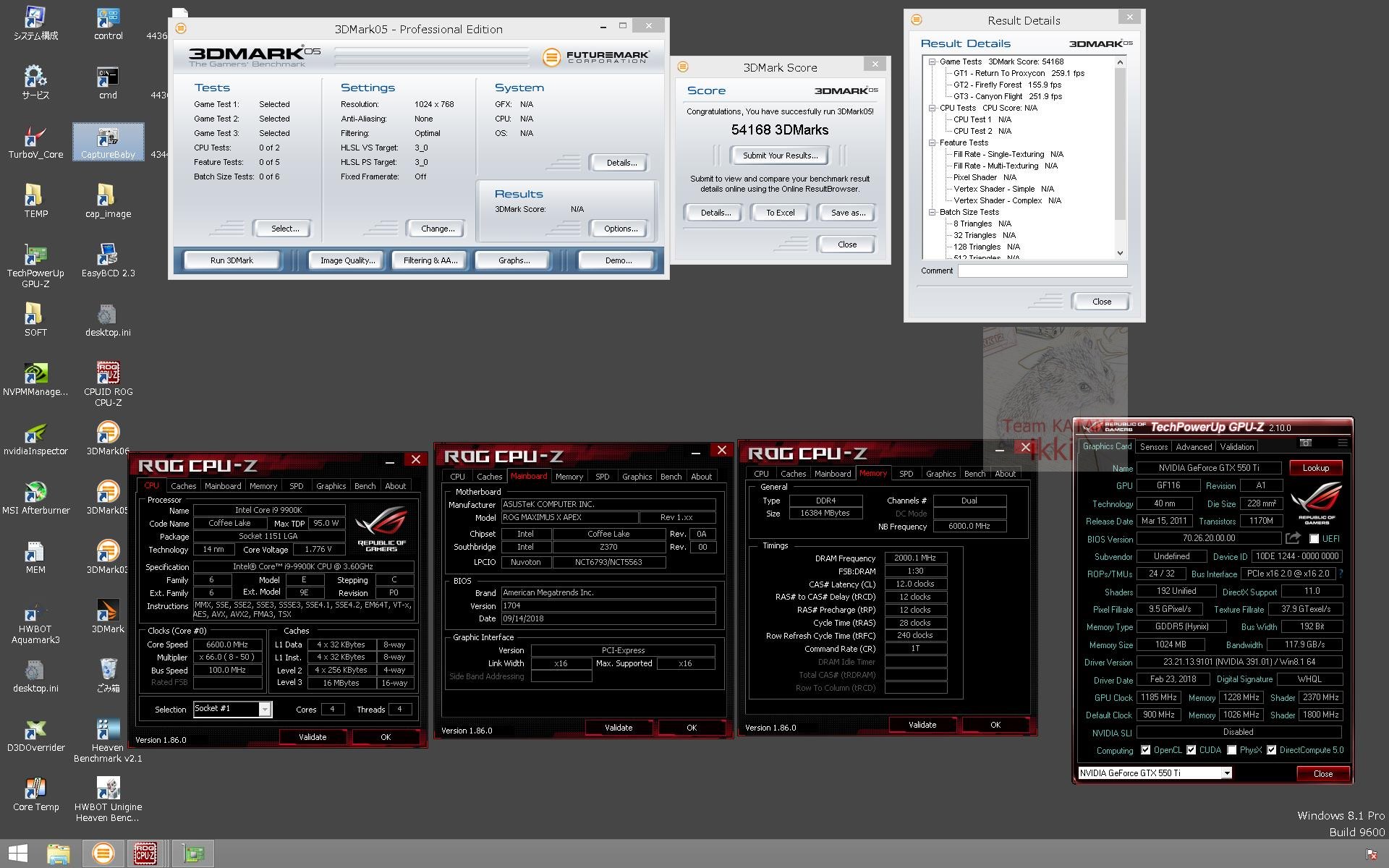Click the GPU-Z screenshot camera icon
Image resolution: width=1389 pixels, height=868 pixels.
click(1306, 443)
